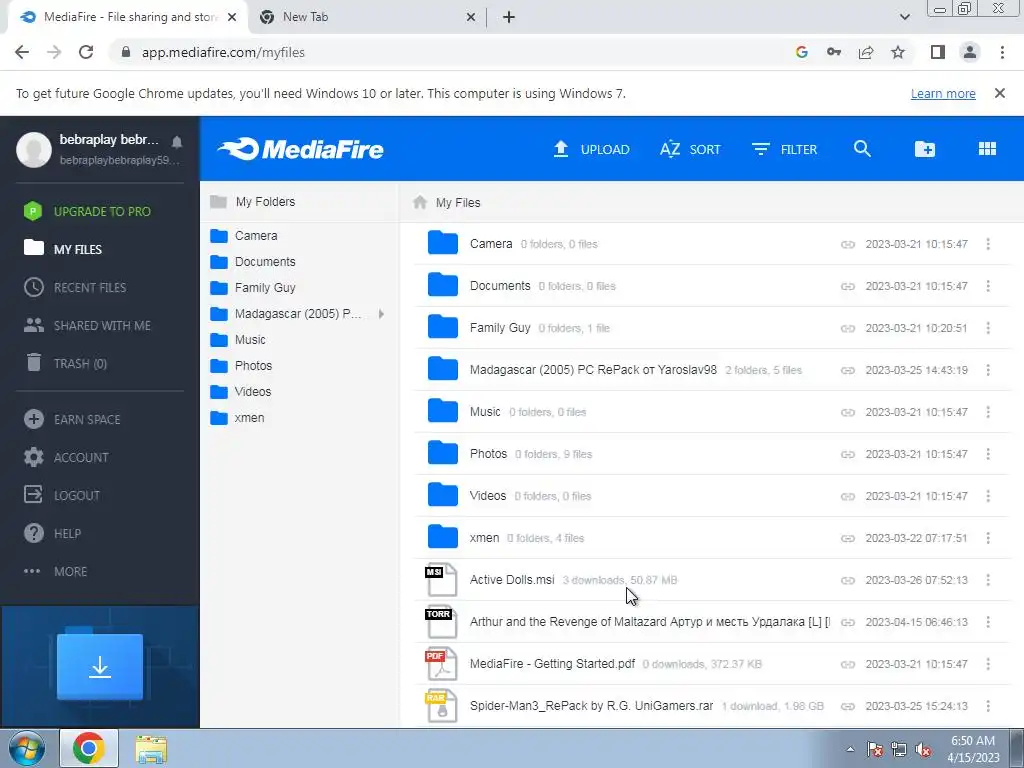Open options menu for xmen folder

coord(988,538)
